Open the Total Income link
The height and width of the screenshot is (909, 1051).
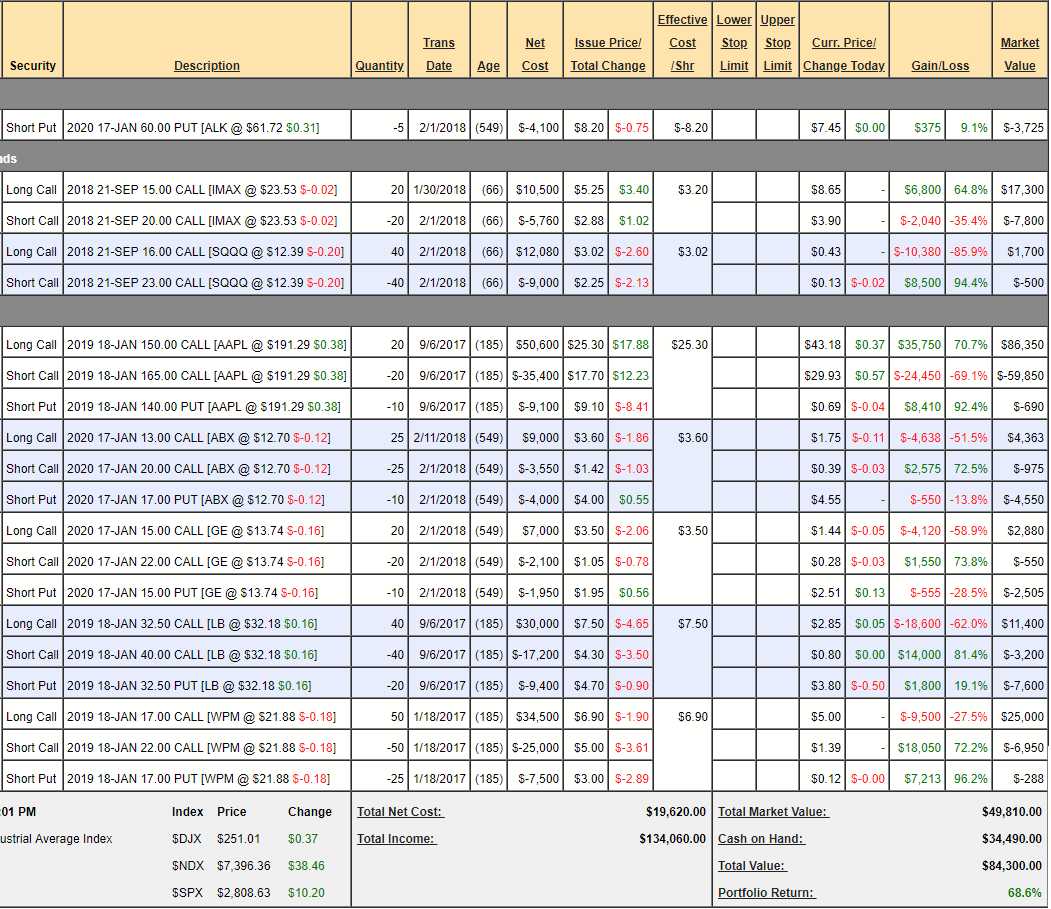tap(396, 839)
